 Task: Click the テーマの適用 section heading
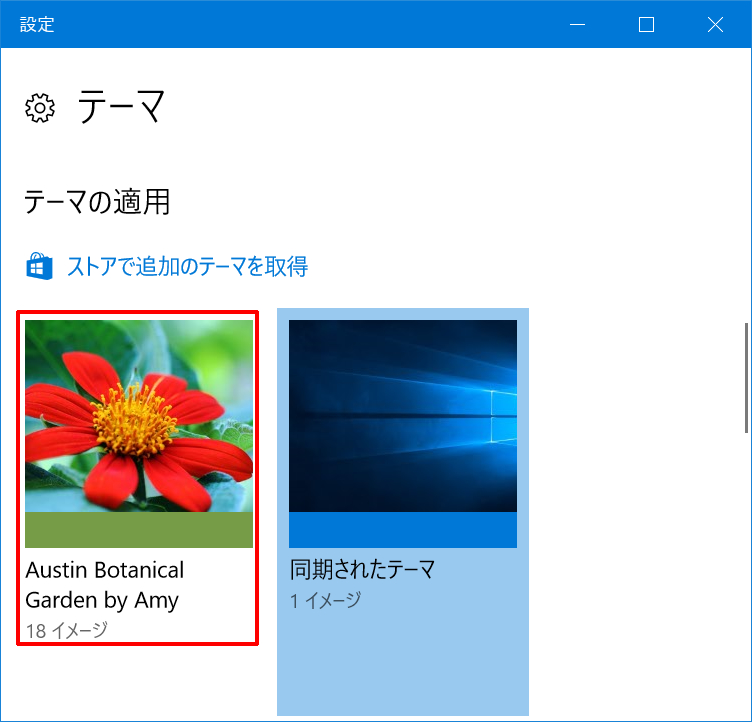(x=97, y=201)
